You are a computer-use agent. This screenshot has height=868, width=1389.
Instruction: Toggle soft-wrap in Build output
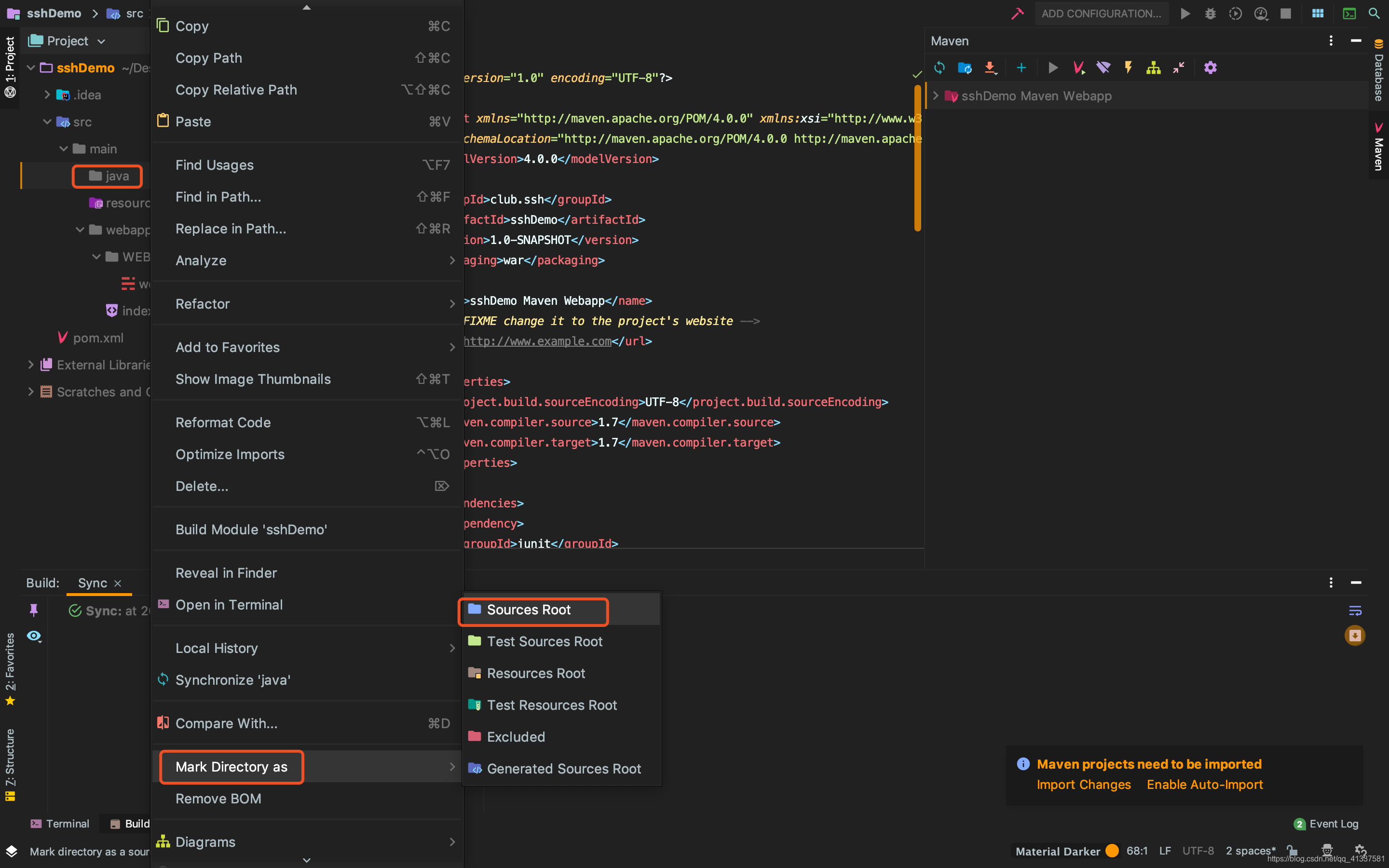point(1355,610)
